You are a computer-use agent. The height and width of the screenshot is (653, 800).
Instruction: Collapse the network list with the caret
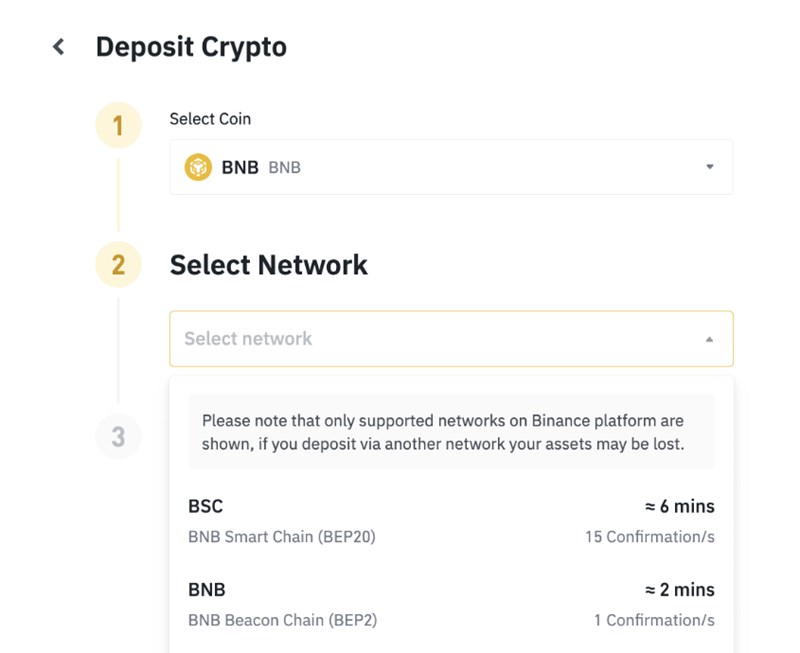click(x=709, y=339)
